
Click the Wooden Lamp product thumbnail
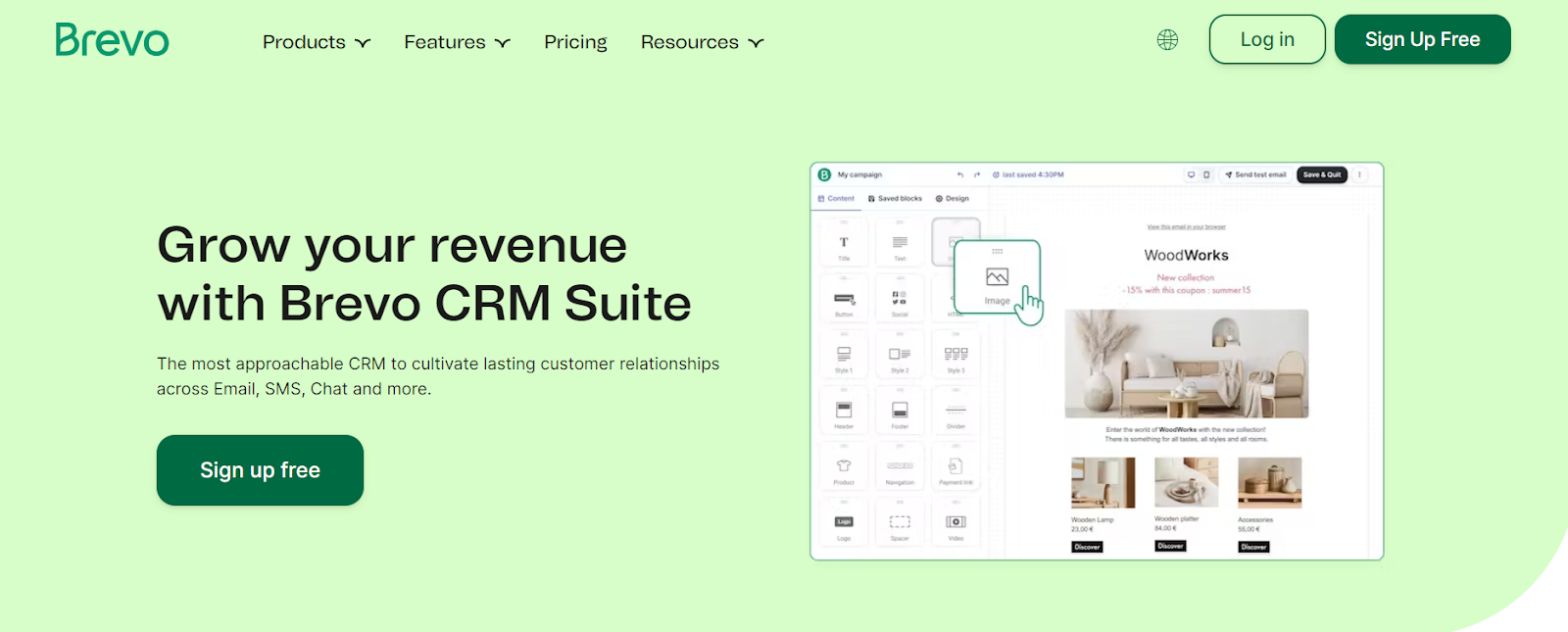point(1102,482)
